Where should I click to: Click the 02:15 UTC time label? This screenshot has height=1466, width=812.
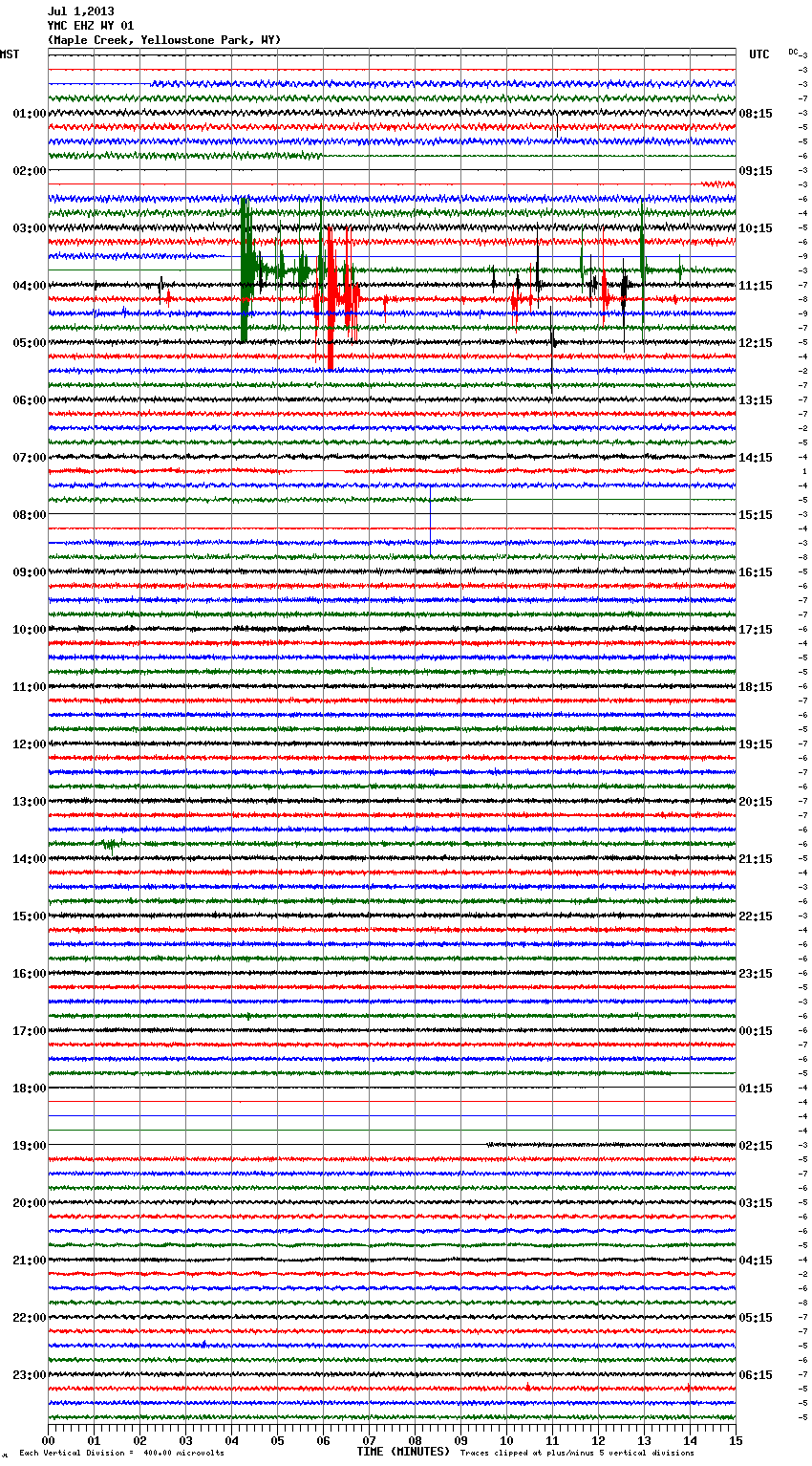tap(756, 1146)
